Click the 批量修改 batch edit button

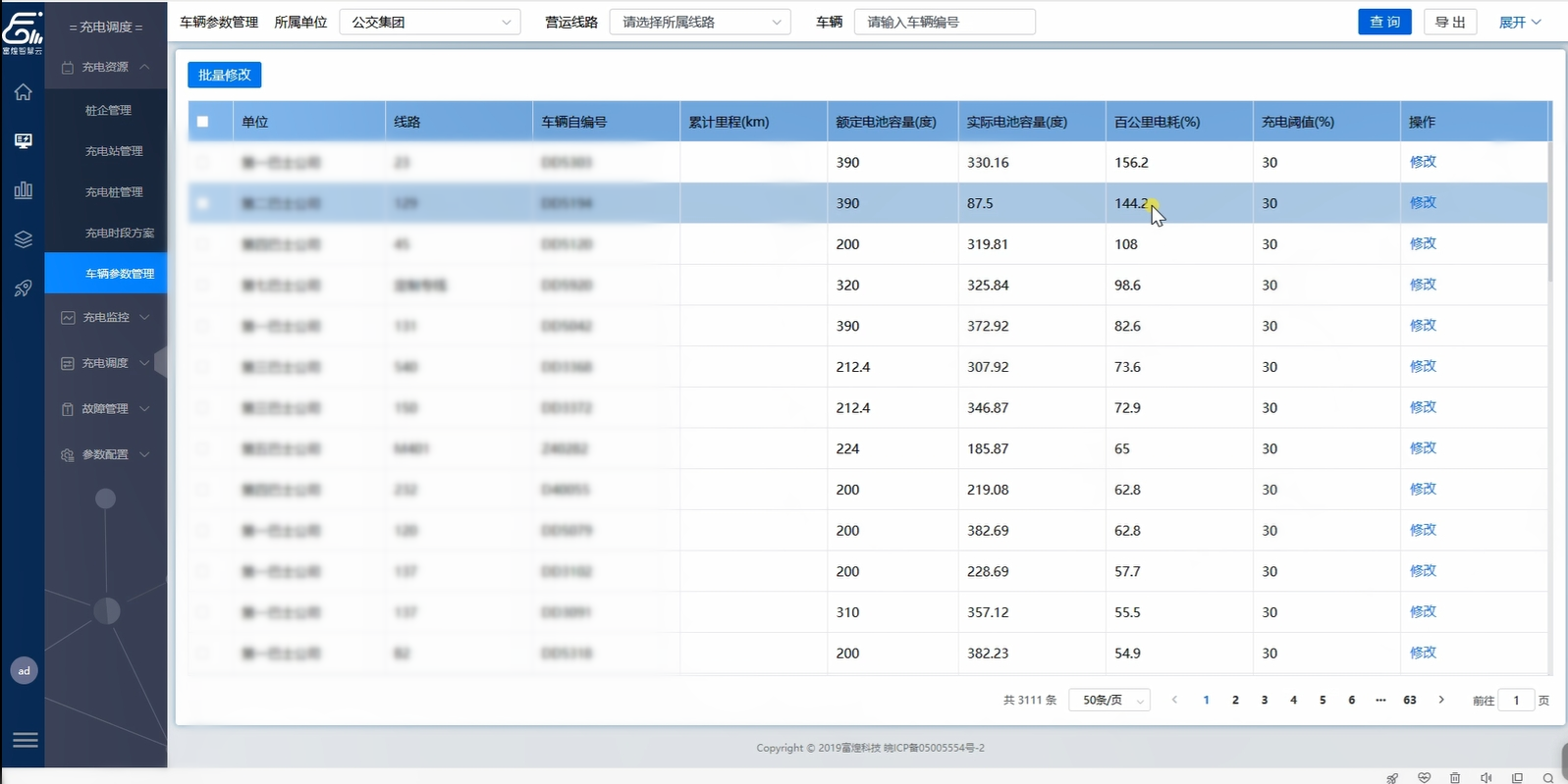(x=225, y=75)
